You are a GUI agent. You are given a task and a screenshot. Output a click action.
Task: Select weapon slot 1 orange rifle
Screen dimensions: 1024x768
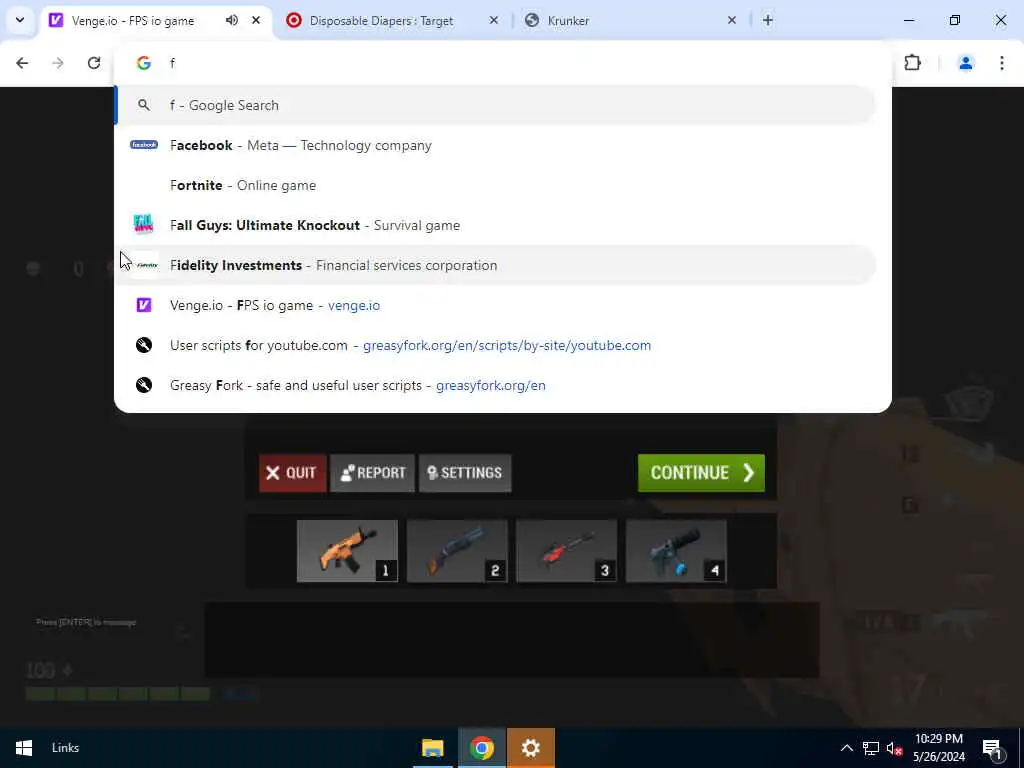tap(347, 551)
